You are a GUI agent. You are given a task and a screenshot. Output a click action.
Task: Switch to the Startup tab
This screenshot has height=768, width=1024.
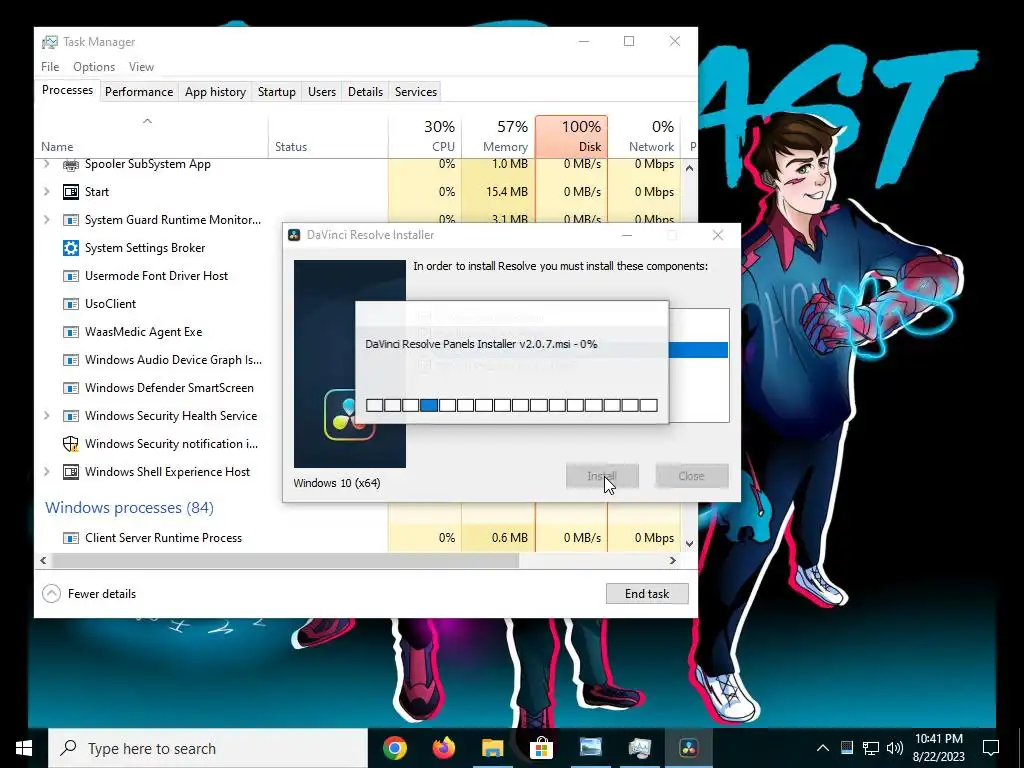[277, 92]
